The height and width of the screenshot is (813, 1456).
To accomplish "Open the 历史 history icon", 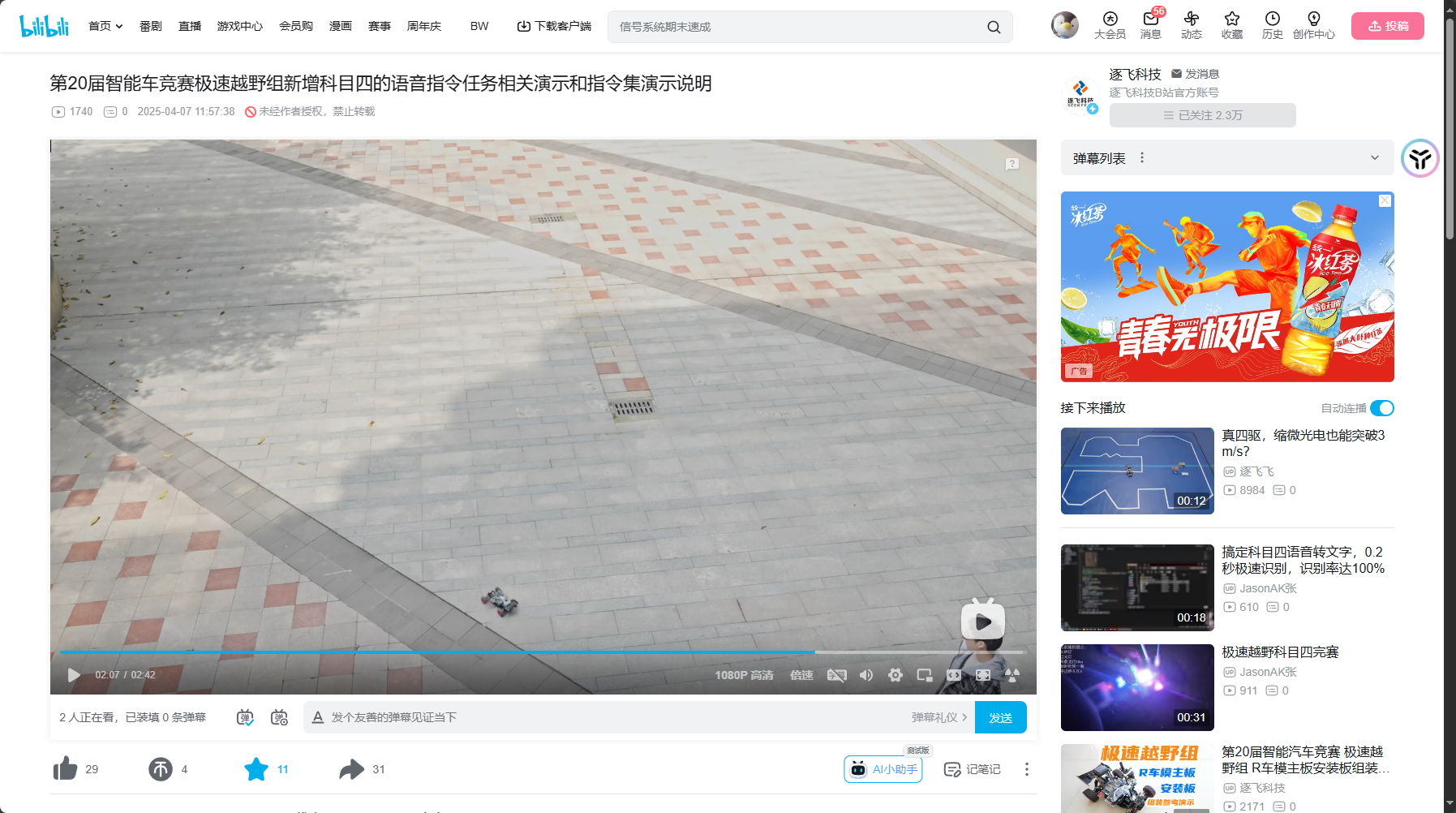I will click(1272, 25).
